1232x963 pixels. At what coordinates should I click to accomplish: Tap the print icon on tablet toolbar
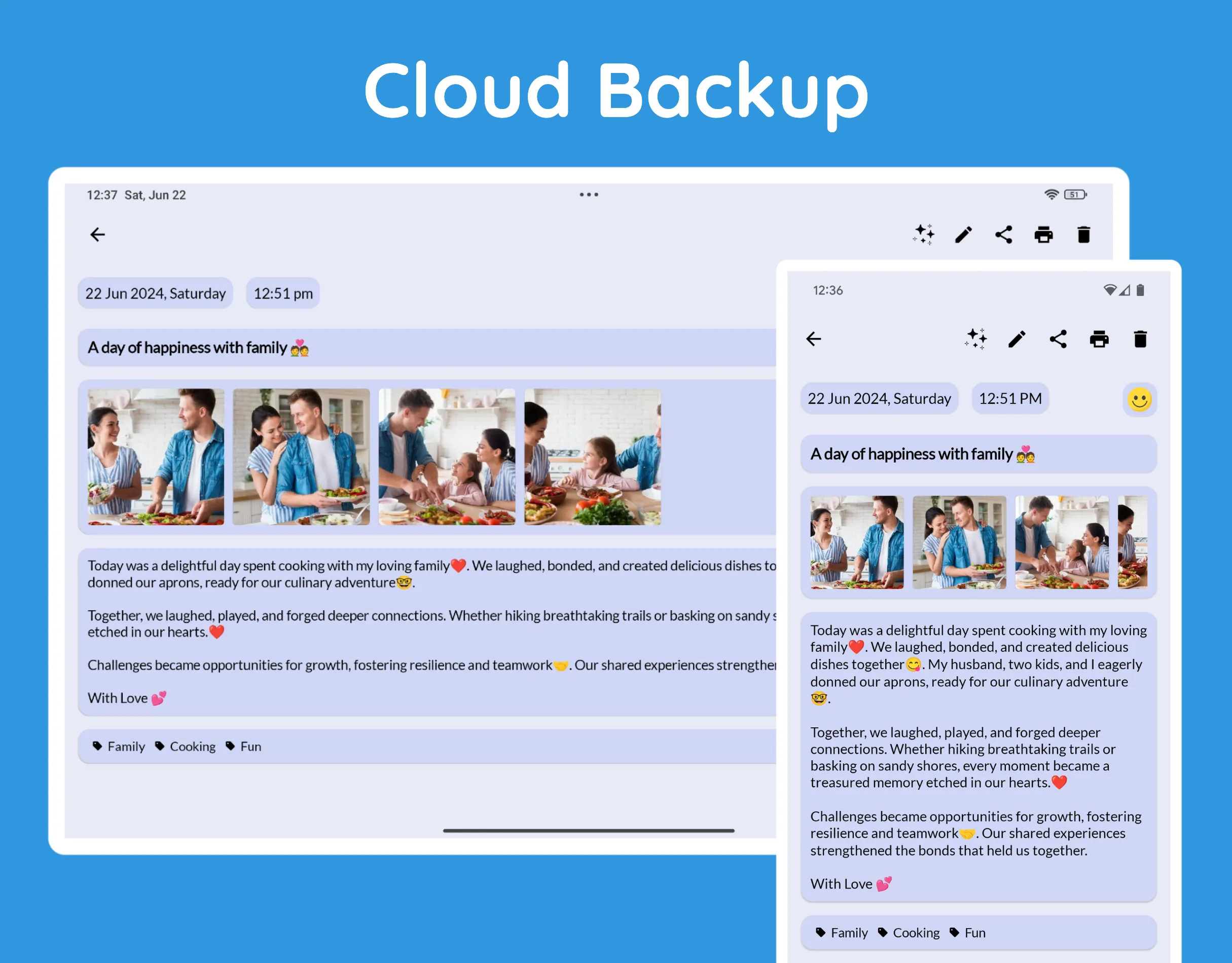(x=1043, y=235)
